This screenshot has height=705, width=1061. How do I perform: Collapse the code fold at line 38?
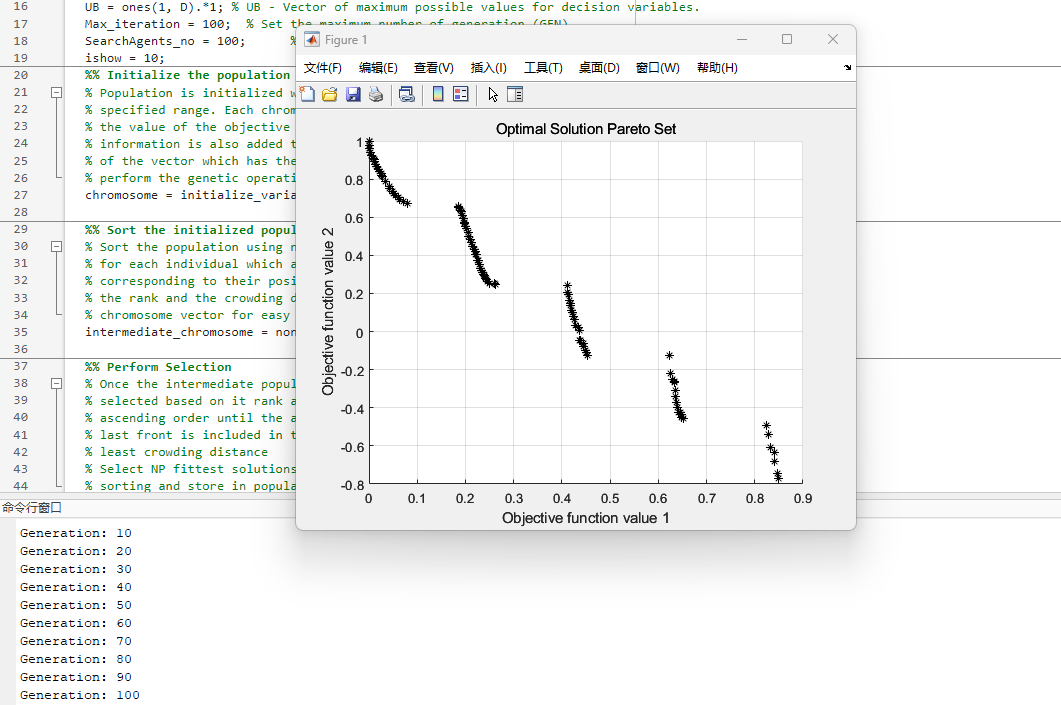coord(56,384)
